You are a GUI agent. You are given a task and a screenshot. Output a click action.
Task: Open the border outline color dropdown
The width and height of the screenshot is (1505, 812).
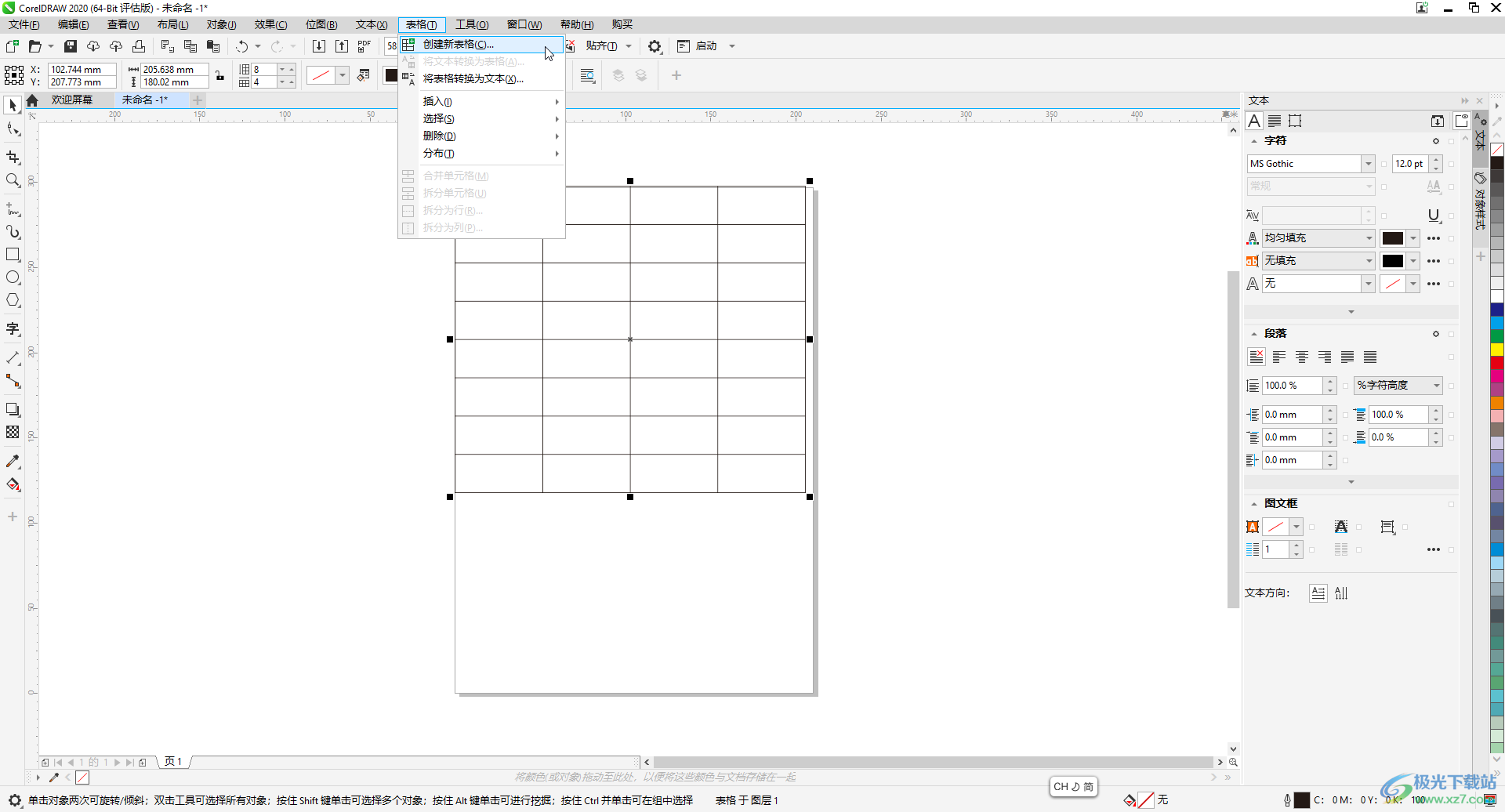click(343, 75)
